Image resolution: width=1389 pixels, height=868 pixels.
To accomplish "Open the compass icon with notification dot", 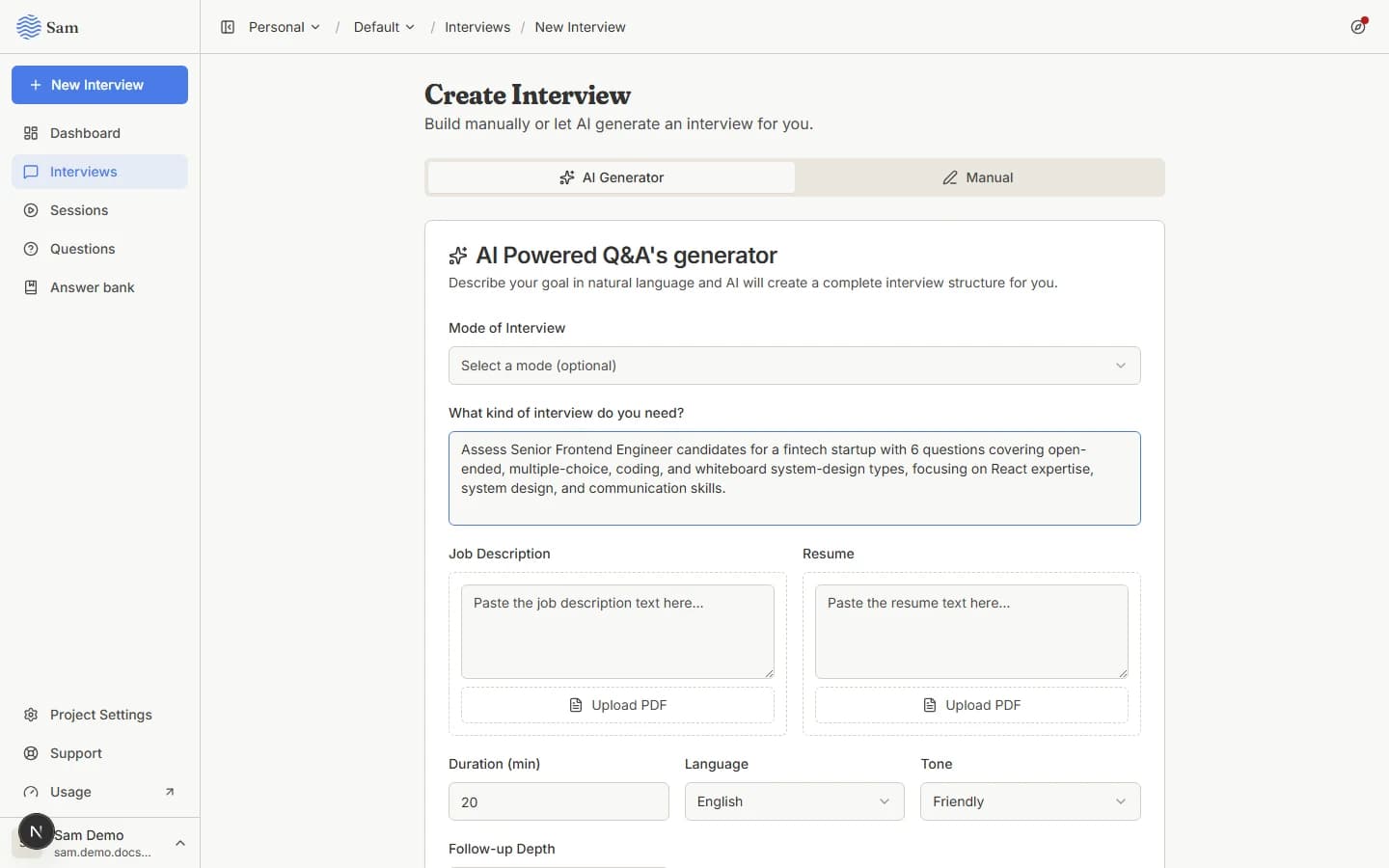I will pyautogui.click(x=1358, y=27).
